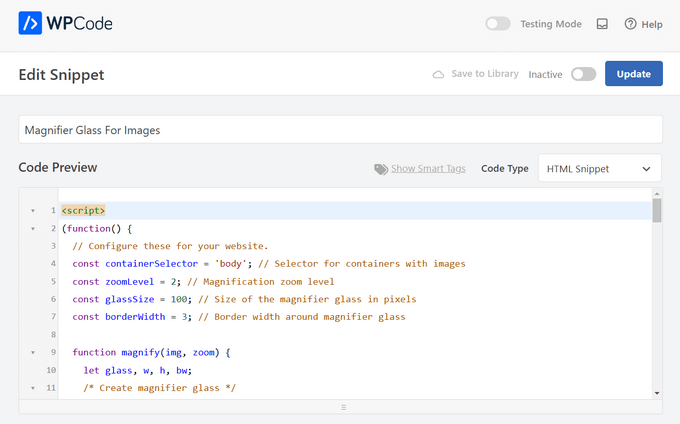
Task: Click the scrollbar down arrow
Action: tap(657, 393)
